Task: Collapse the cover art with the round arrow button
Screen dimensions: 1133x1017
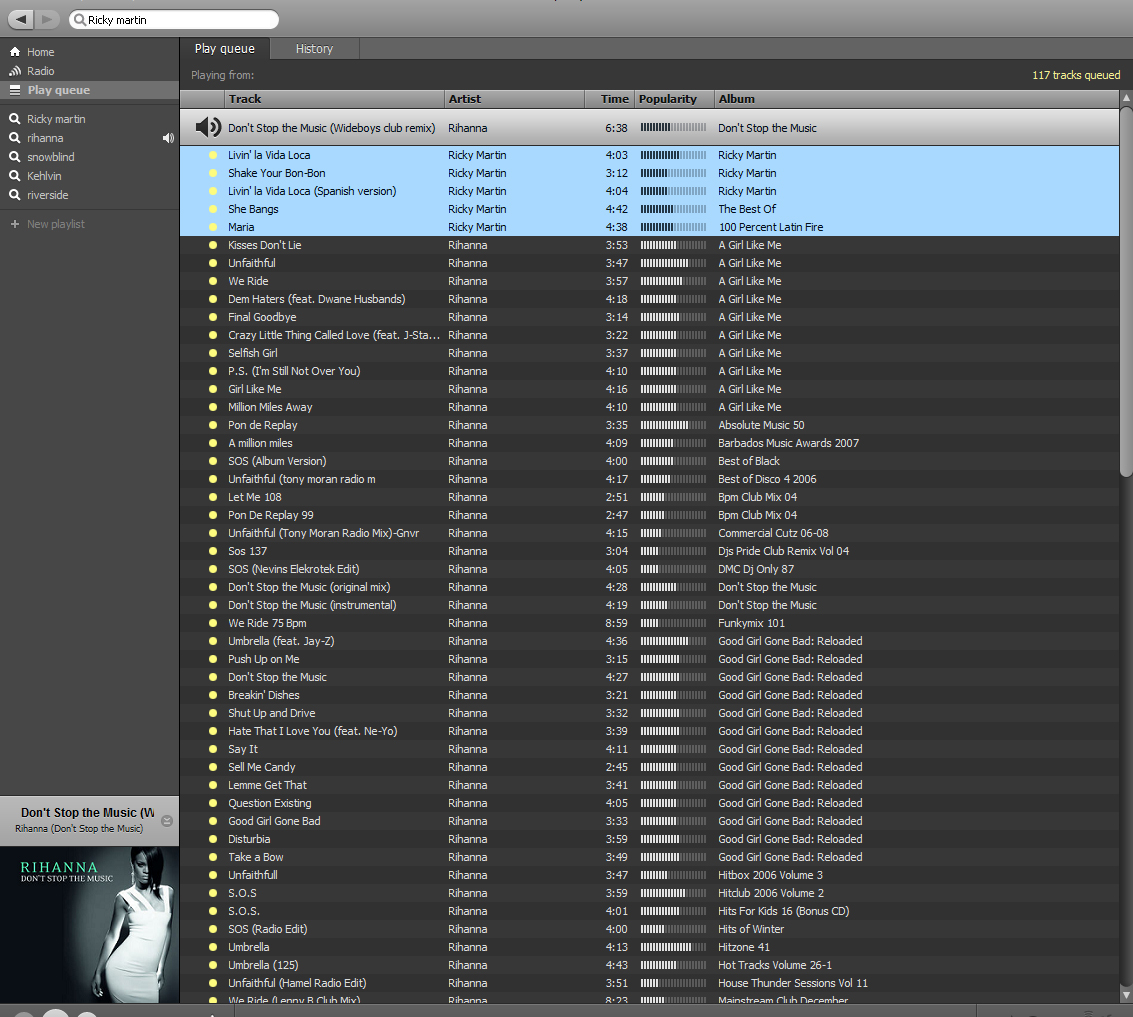Action: click(x=167, y=821)
